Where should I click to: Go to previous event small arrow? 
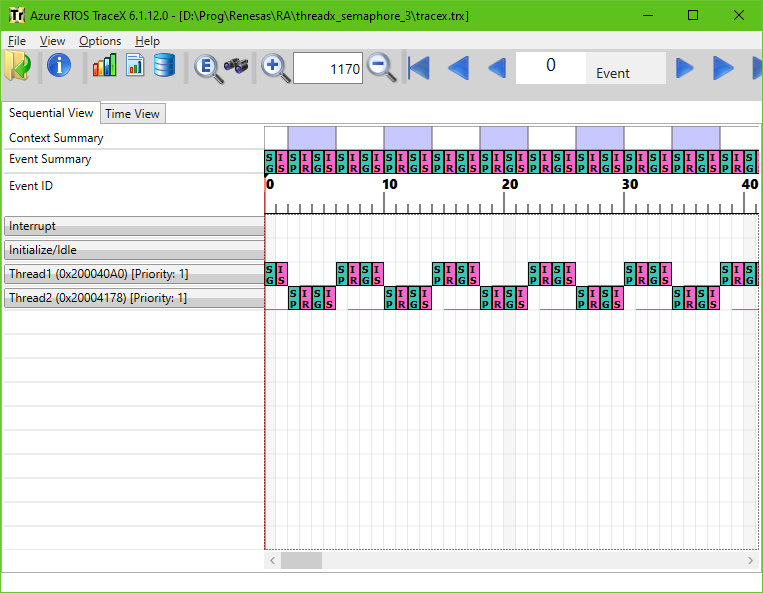pyautogui.click(x=497, y=68)
